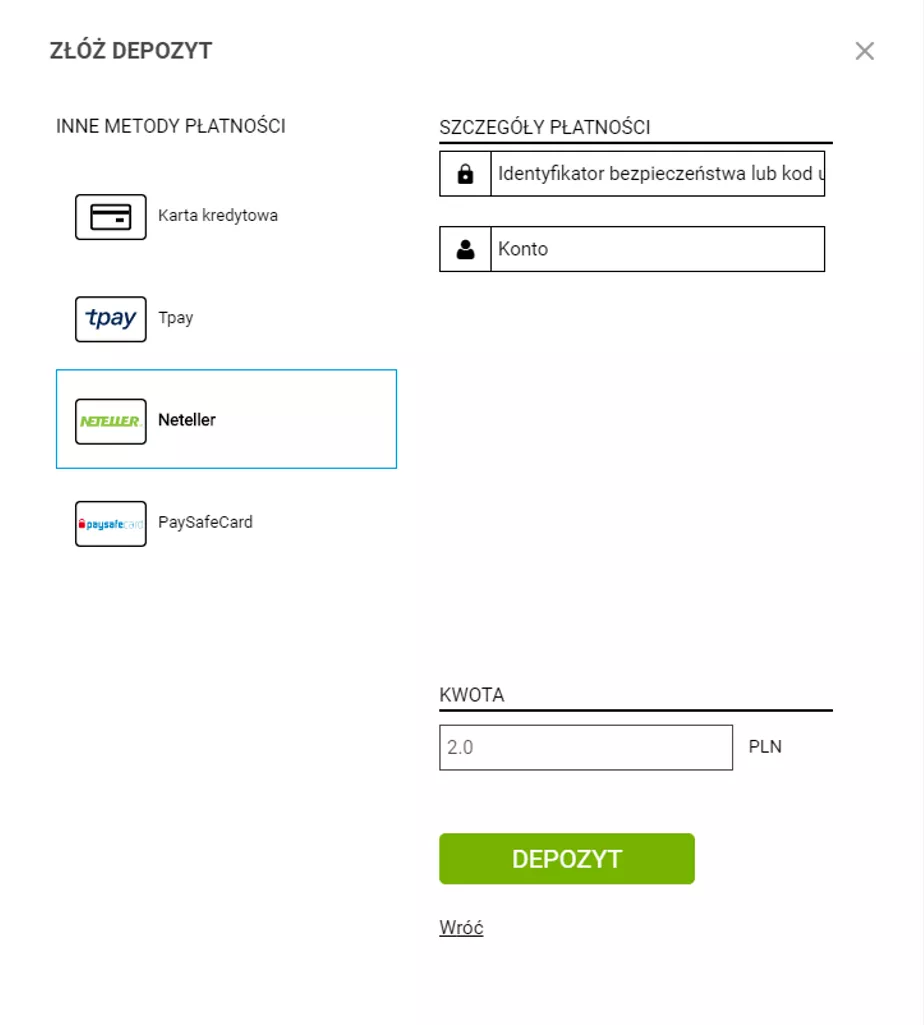Click the KWOTA section header
Screen dimensions: 924x1025
coord(472,694)
